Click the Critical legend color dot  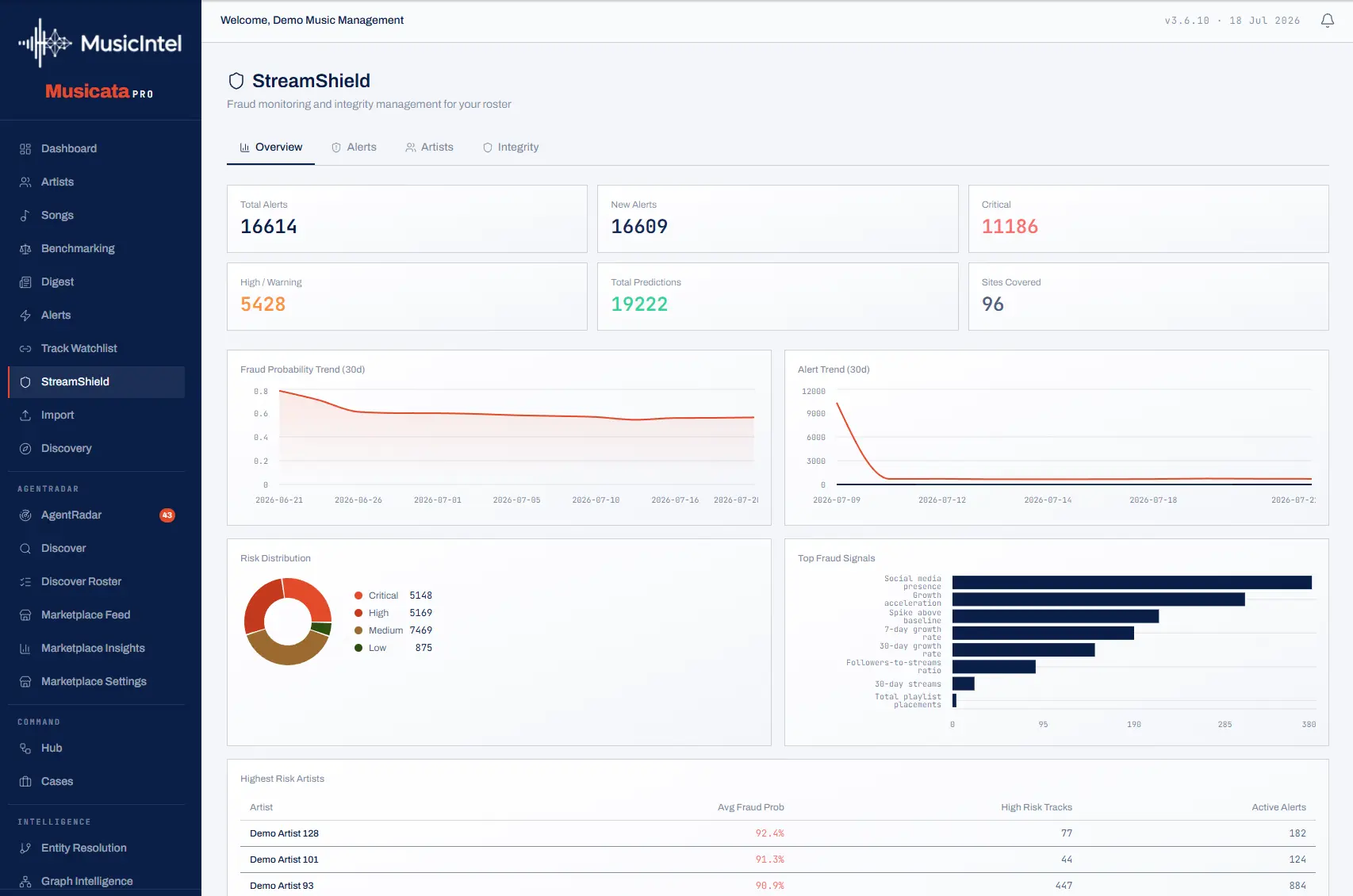[x=358, y=595]
